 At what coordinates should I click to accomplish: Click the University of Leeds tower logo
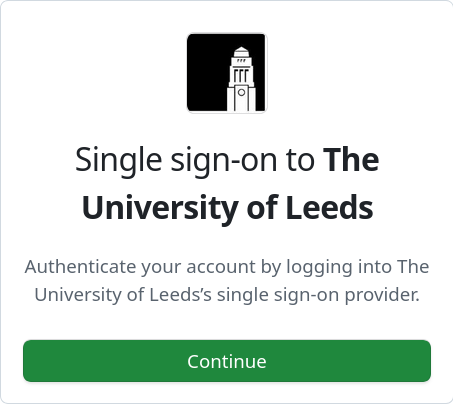(227, 73)
